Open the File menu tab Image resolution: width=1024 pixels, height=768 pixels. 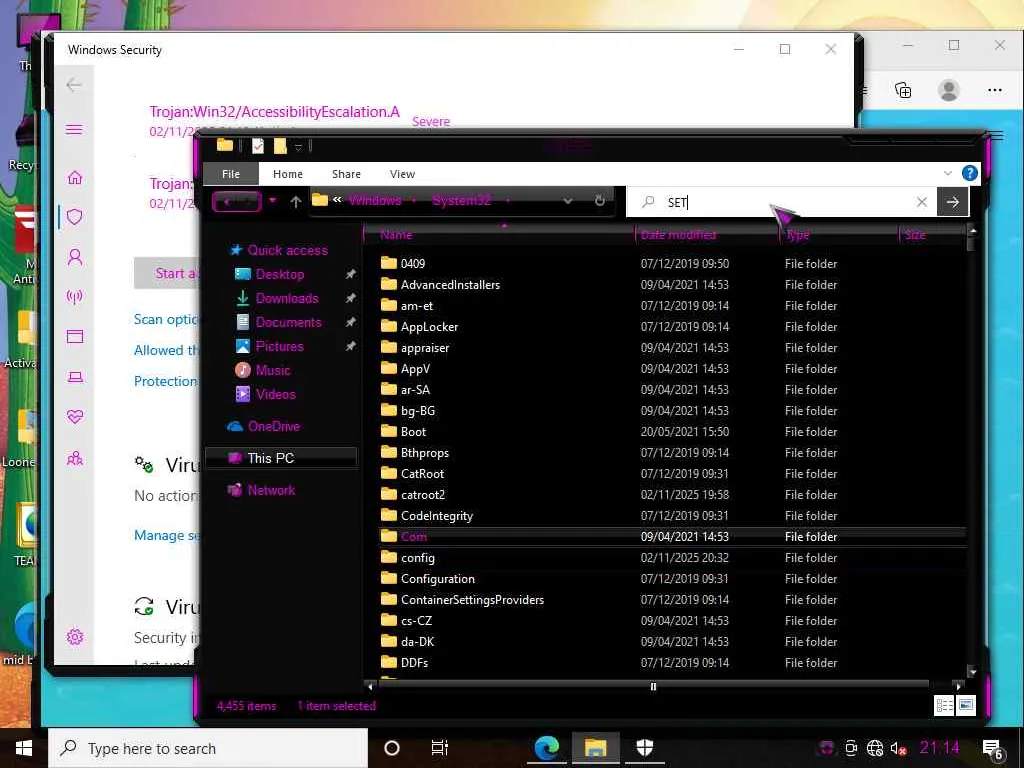pyautogui.click(x=231, y=174)
